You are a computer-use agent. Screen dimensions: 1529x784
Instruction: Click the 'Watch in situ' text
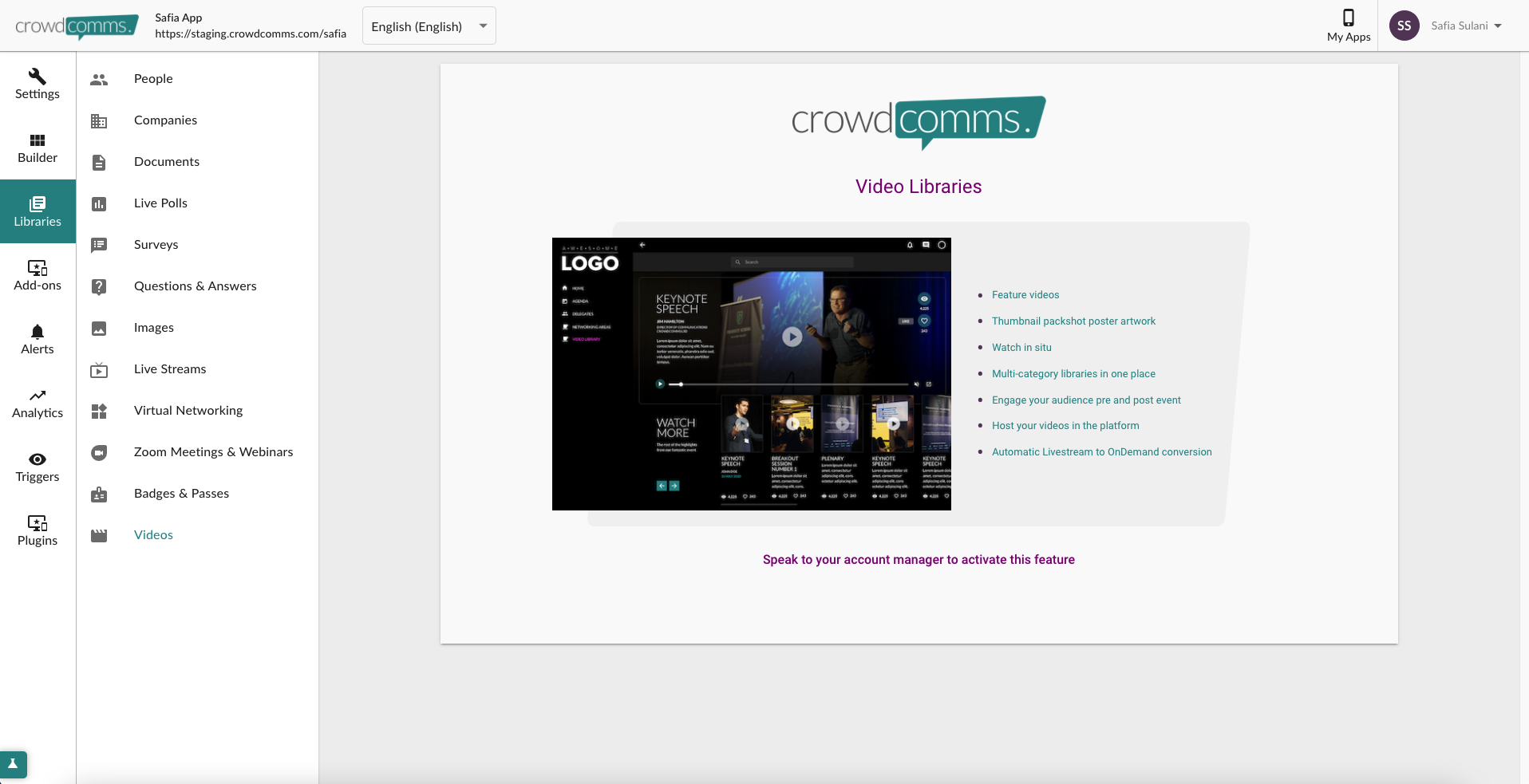(1021, 348)
